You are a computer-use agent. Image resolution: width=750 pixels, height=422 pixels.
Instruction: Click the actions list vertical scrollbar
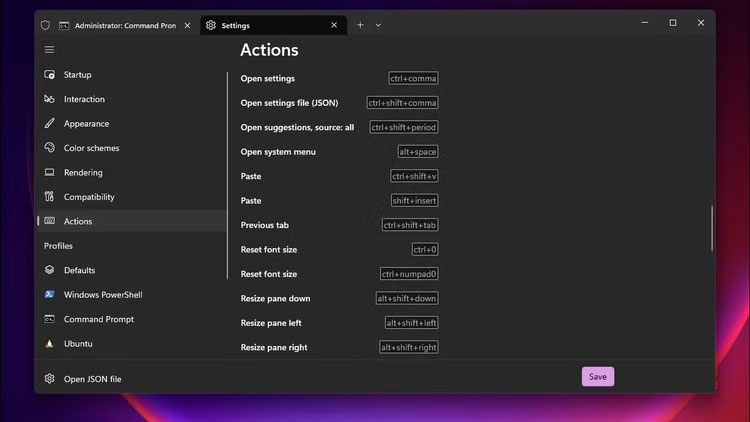pyautogui.click(x=712, y=228)
